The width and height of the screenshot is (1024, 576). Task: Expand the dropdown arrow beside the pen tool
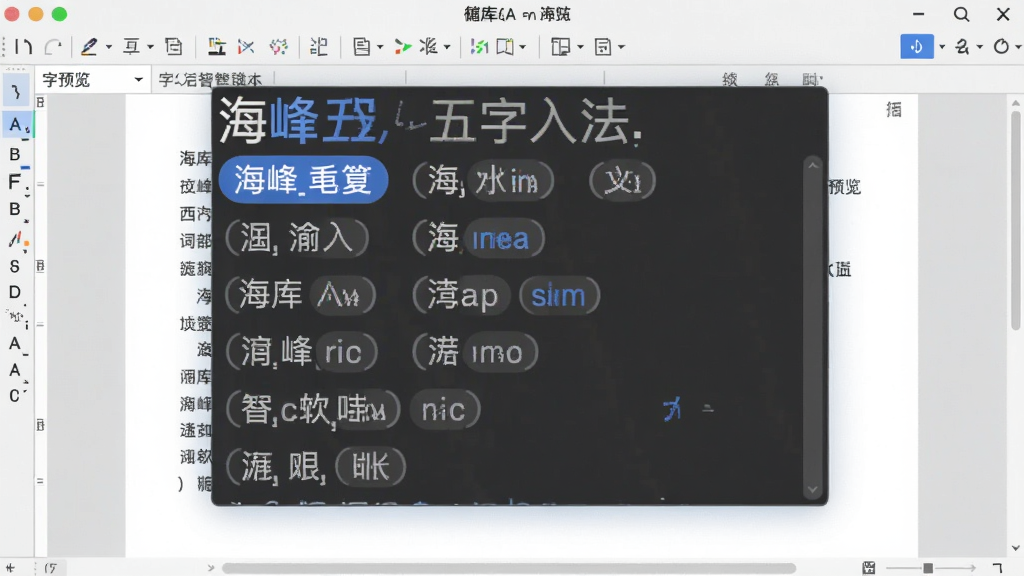pyautogui.click(x=108, y=47)
